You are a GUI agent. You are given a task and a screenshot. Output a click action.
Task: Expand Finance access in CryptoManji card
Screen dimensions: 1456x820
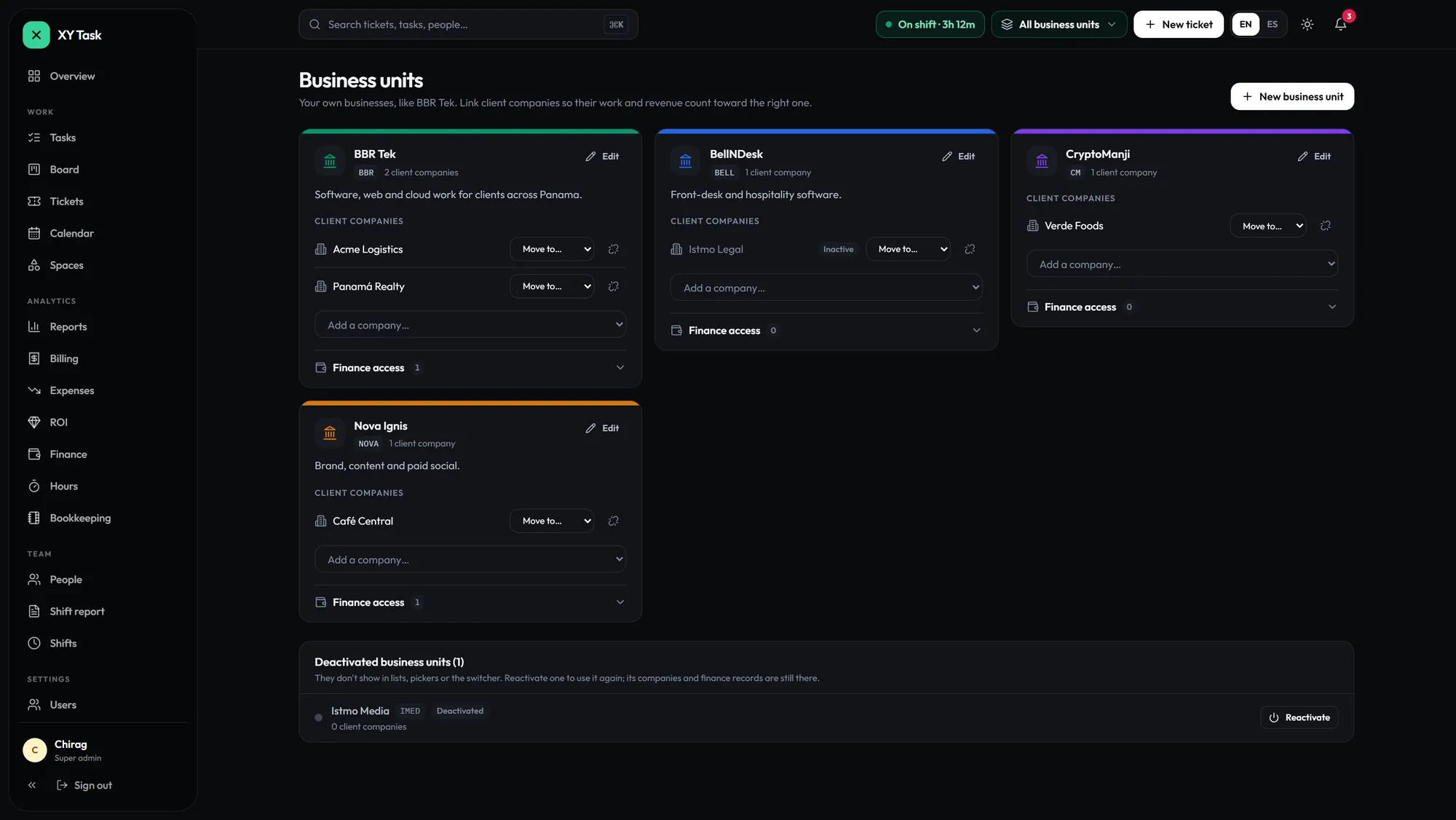click(x=1182, y=307)
